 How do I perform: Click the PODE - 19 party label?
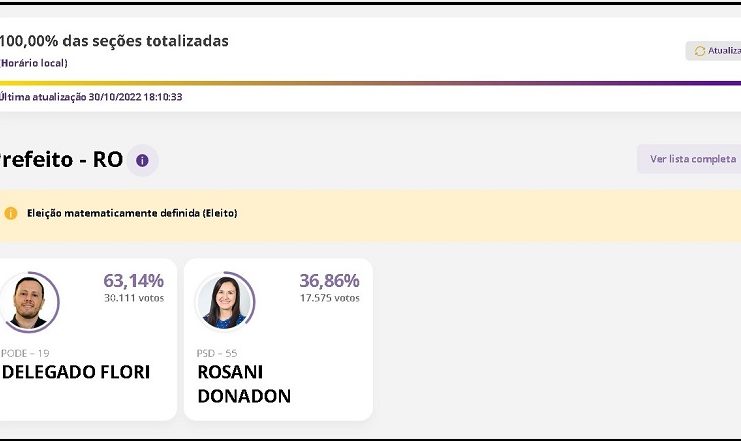[x=26, y=353]
